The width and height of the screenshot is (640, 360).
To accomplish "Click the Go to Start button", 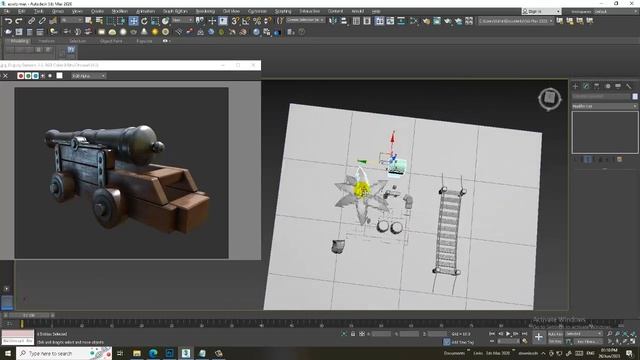I will point(492,334).
